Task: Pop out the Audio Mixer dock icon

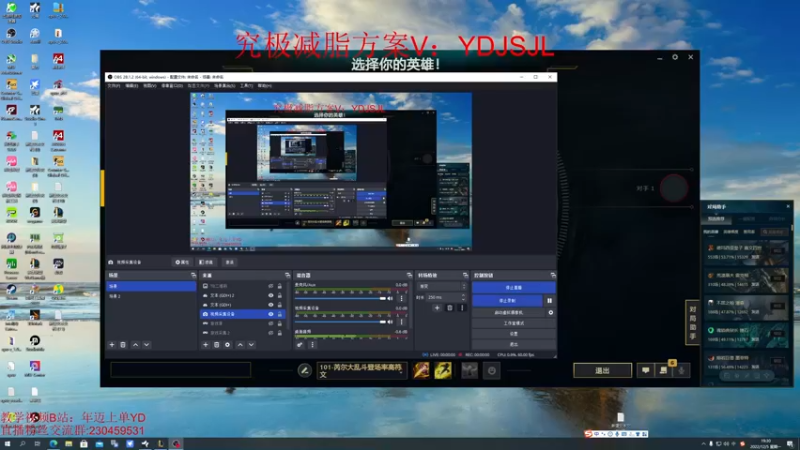Action: pyautogui.click(x=409, y=275)
